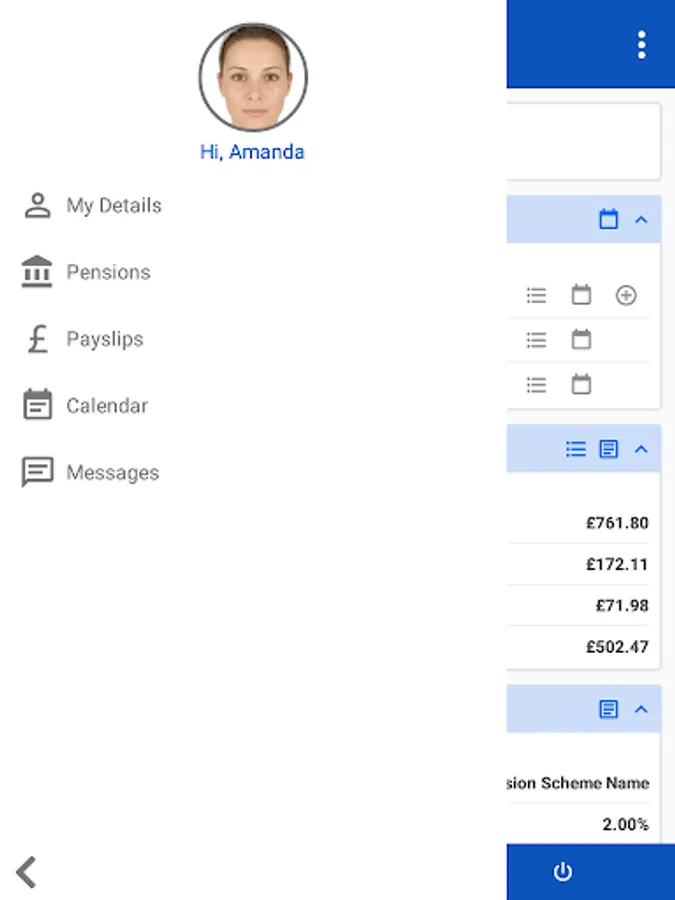Image resolution: width=675 pixels, height=900 pixels.
Task: Click document icon in pension section header
Action: [608, 709]
